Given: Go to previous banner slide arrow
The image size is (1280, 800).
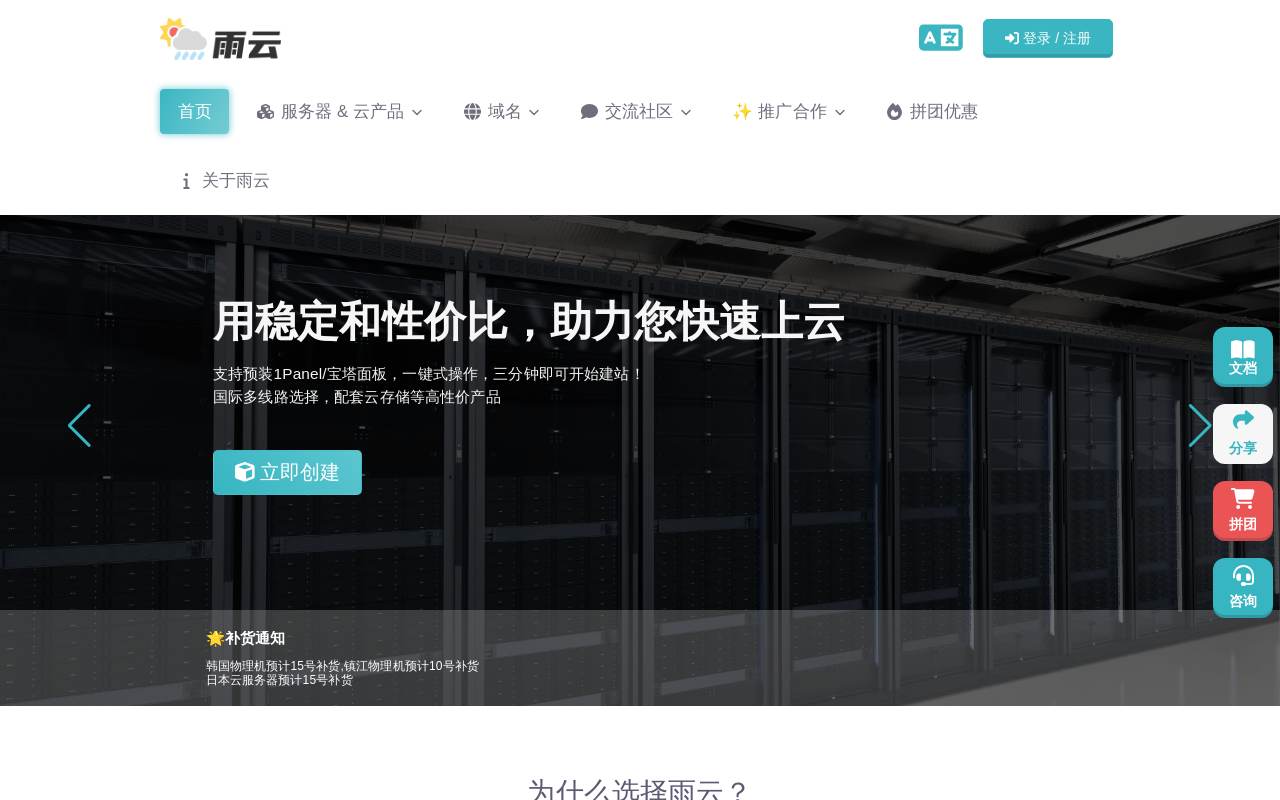Looking at the screenshot, I should pos(79,426).
